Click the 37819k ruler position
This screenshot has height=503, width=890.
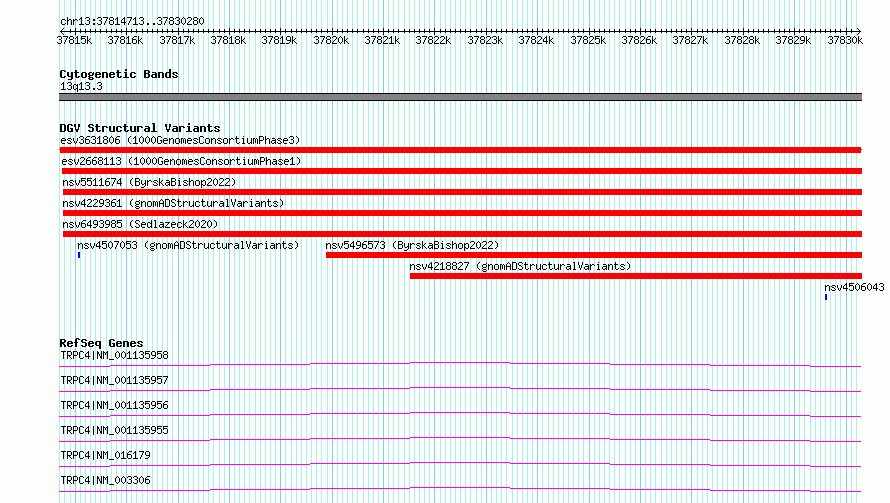(x=279, y=40)
